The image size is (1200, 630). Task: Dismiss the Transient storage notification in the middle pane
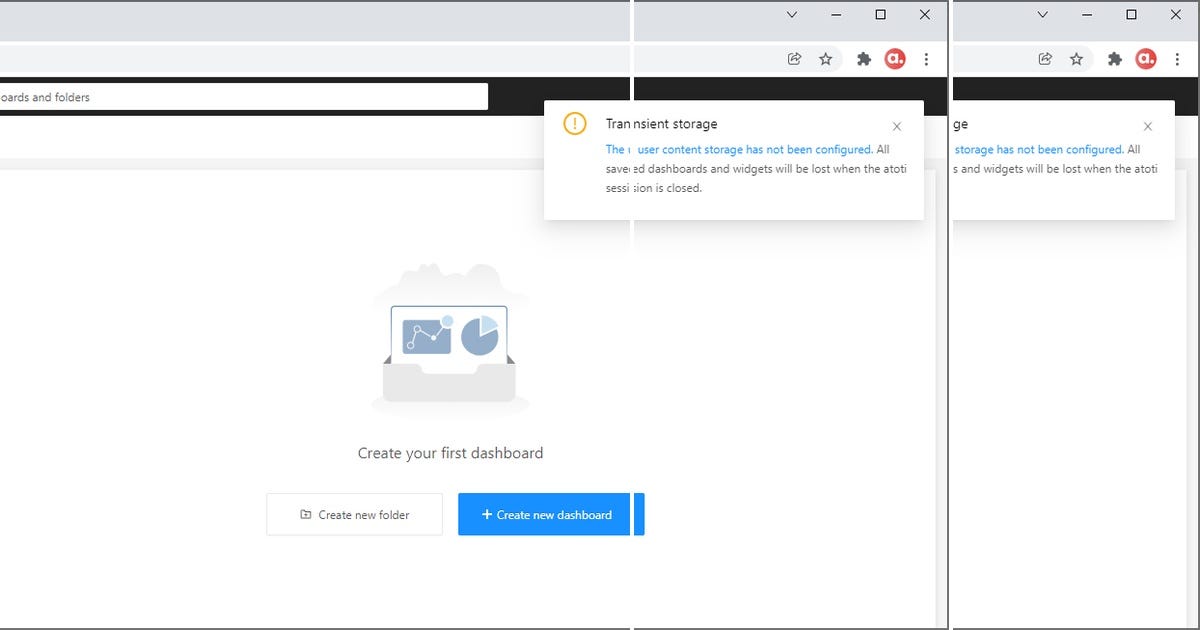coord(897,126)
